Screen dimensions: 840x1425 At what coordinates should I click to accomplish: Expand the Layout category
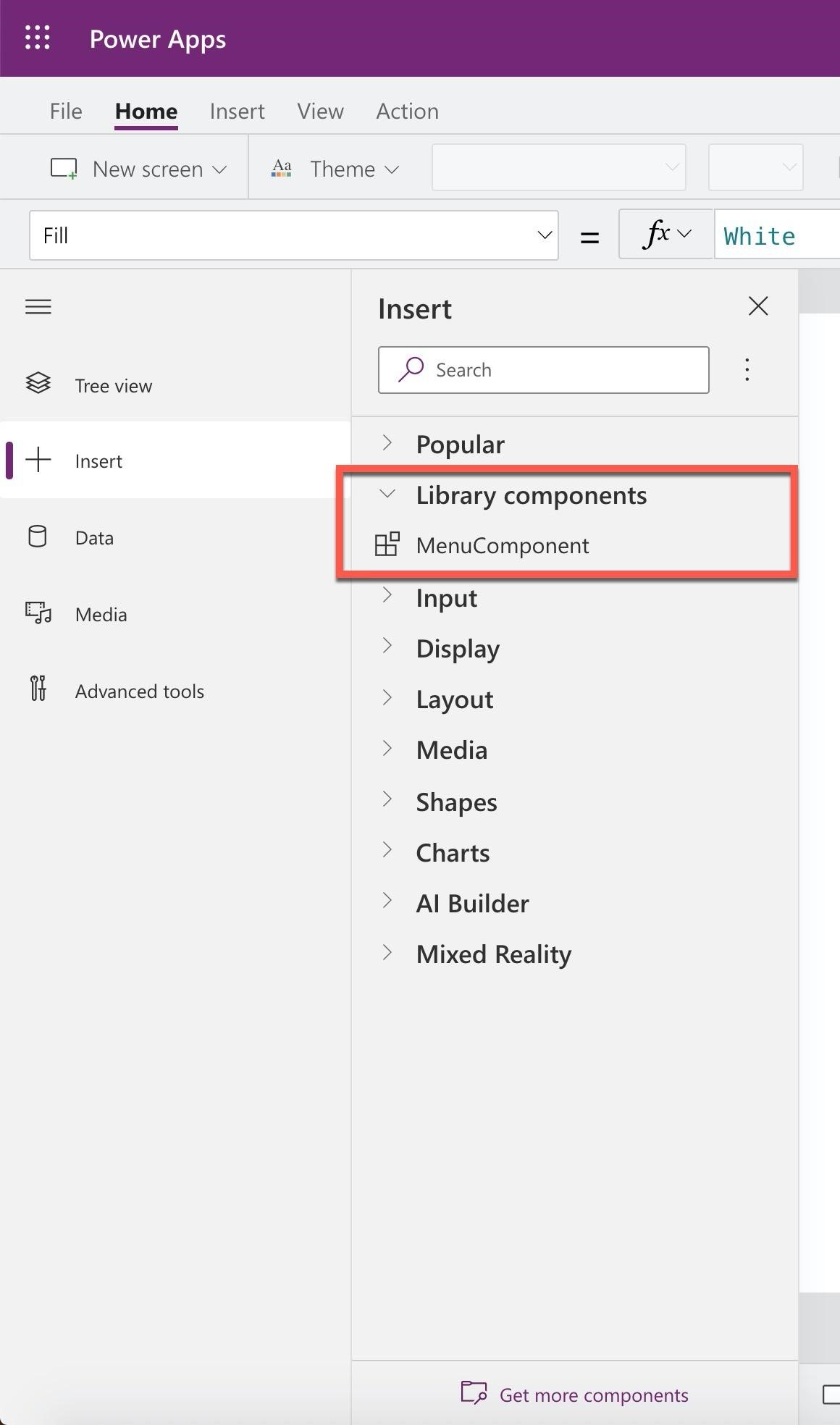(387, 697)
